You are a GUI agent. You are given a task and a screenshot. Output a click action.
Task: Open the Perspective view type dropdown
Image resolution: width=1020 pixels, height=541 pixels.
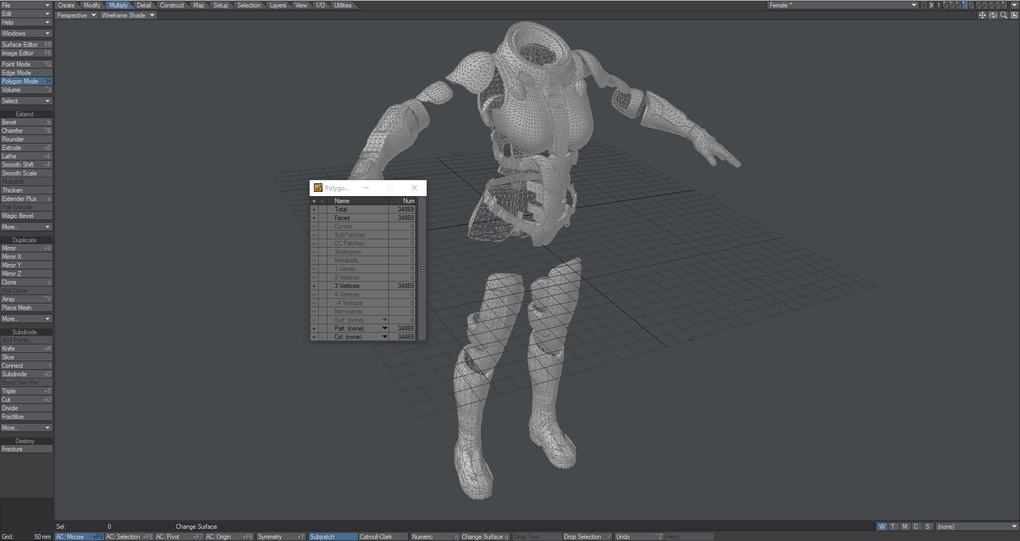(76, 15)
